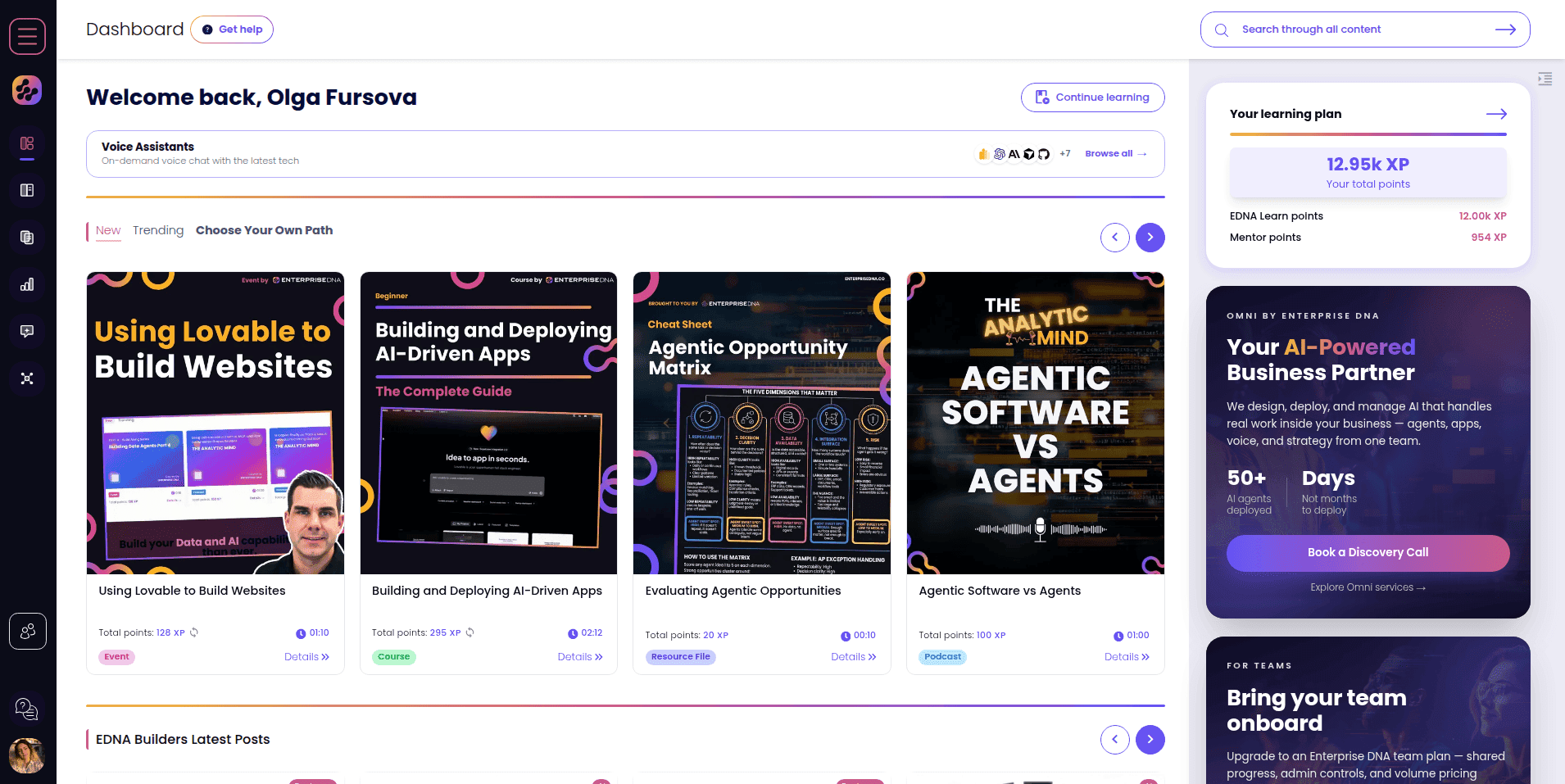1565x784 pixels.
Task: Toggle the right panel collapse icon
Action: pos(1545,79)
